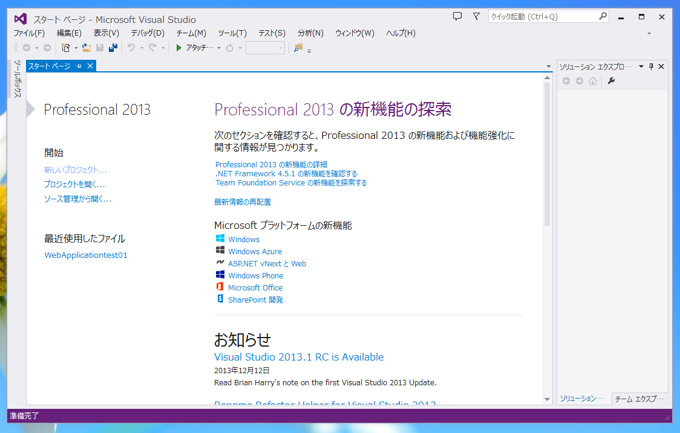
Task: Open Solution Explorer Properties wrench icon
Action: pos(611,81)
